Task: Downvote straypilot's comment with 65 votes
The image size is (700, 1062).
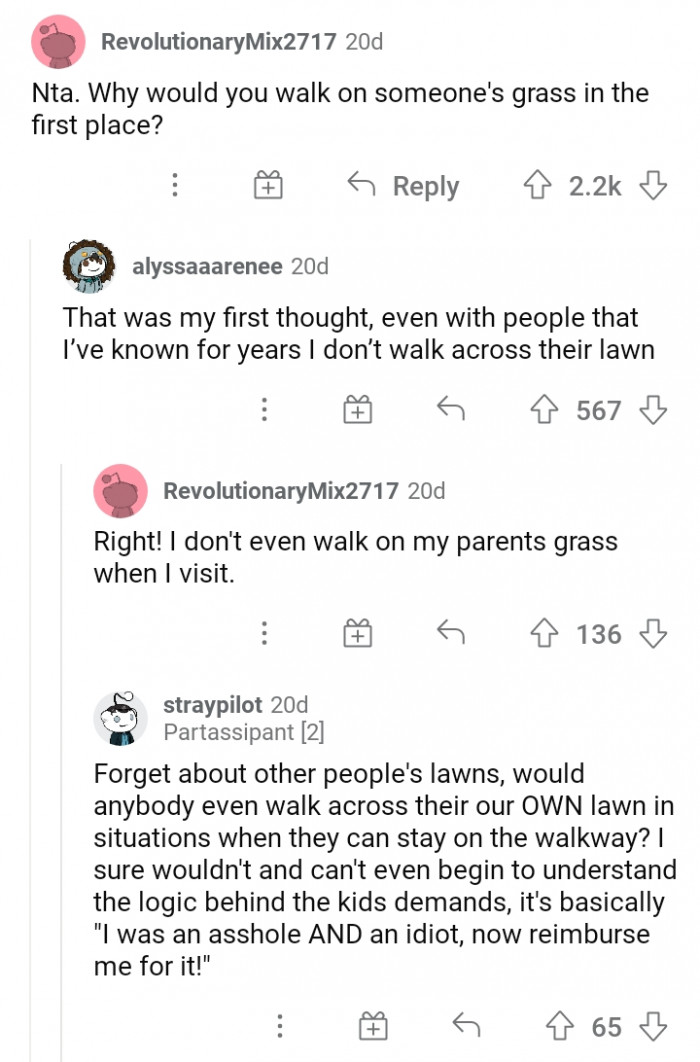Action: (652, 1026)
